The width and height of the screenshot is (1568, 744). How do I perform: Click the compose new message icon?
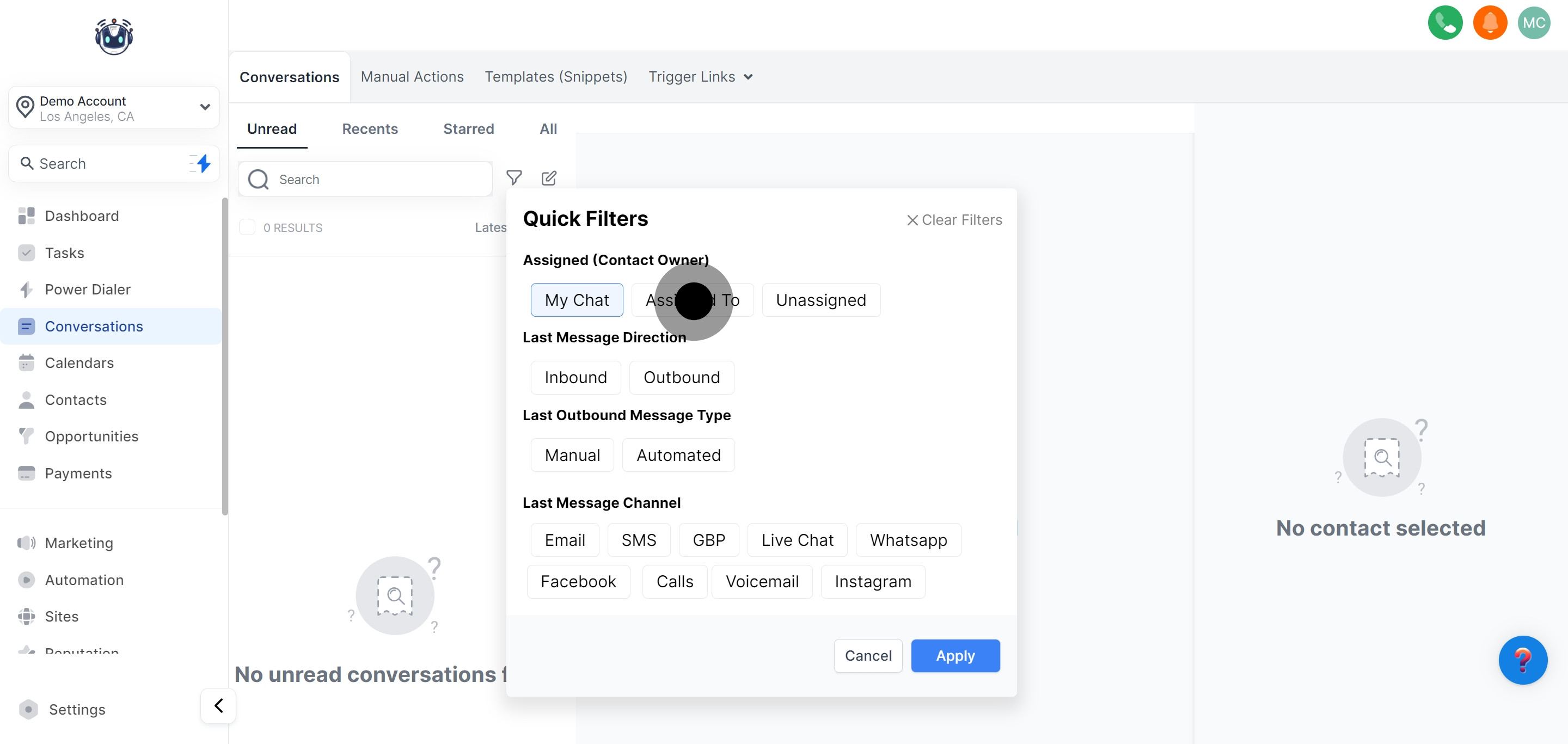548,177
